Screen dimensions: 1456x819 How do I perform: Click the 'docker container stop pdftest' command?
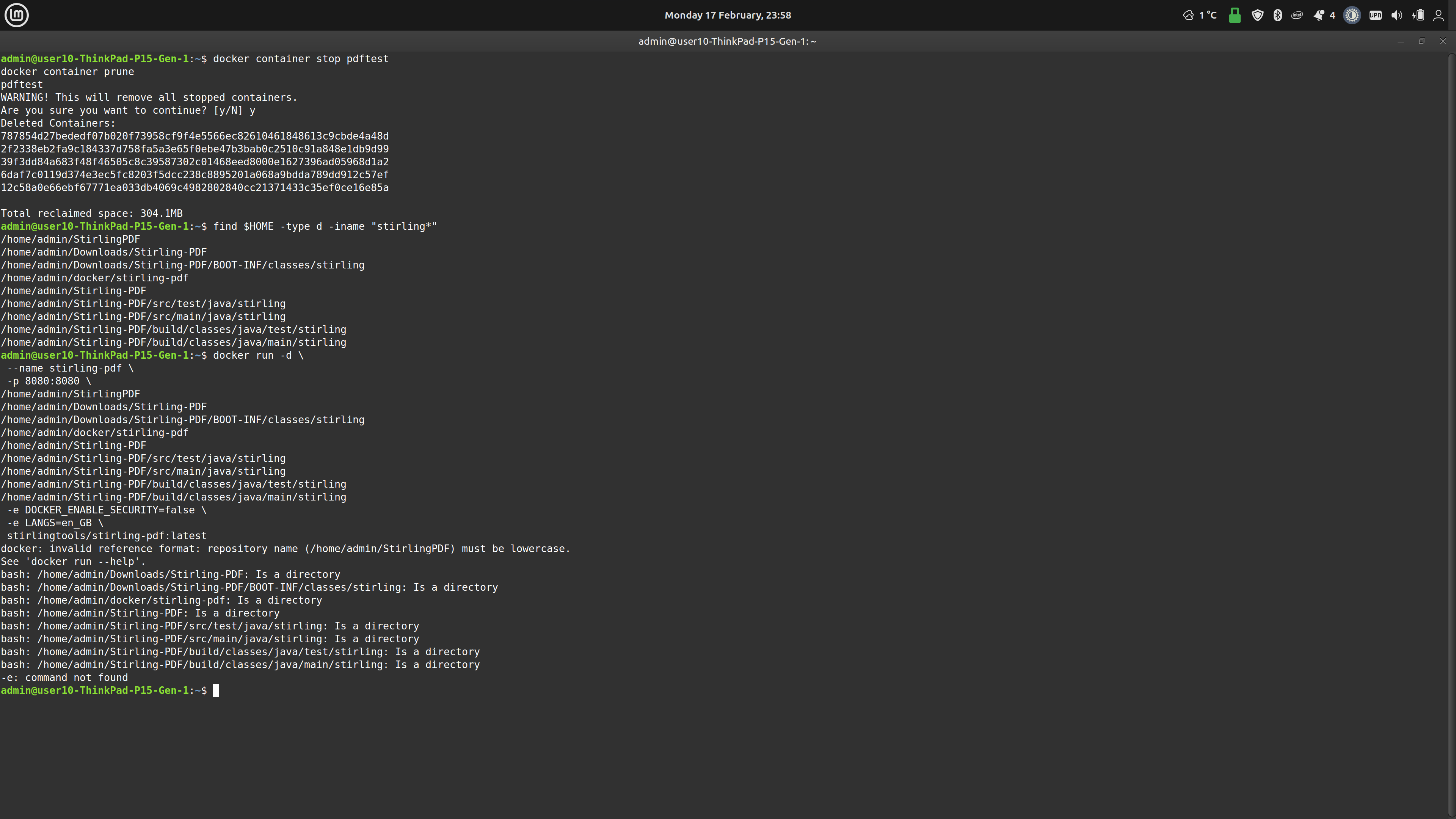tap(301, 59)
